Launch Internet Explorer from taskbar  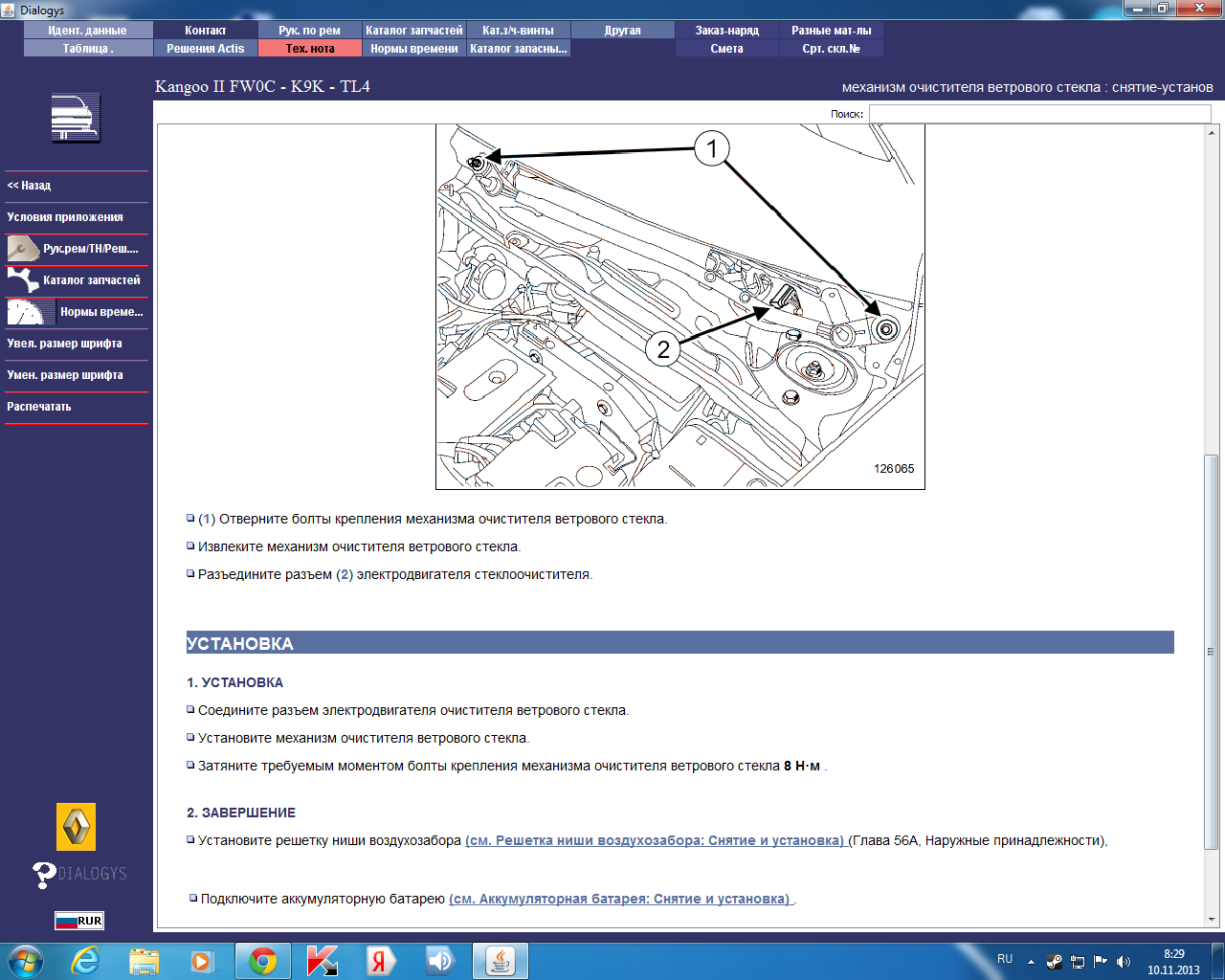pos(85,961)
